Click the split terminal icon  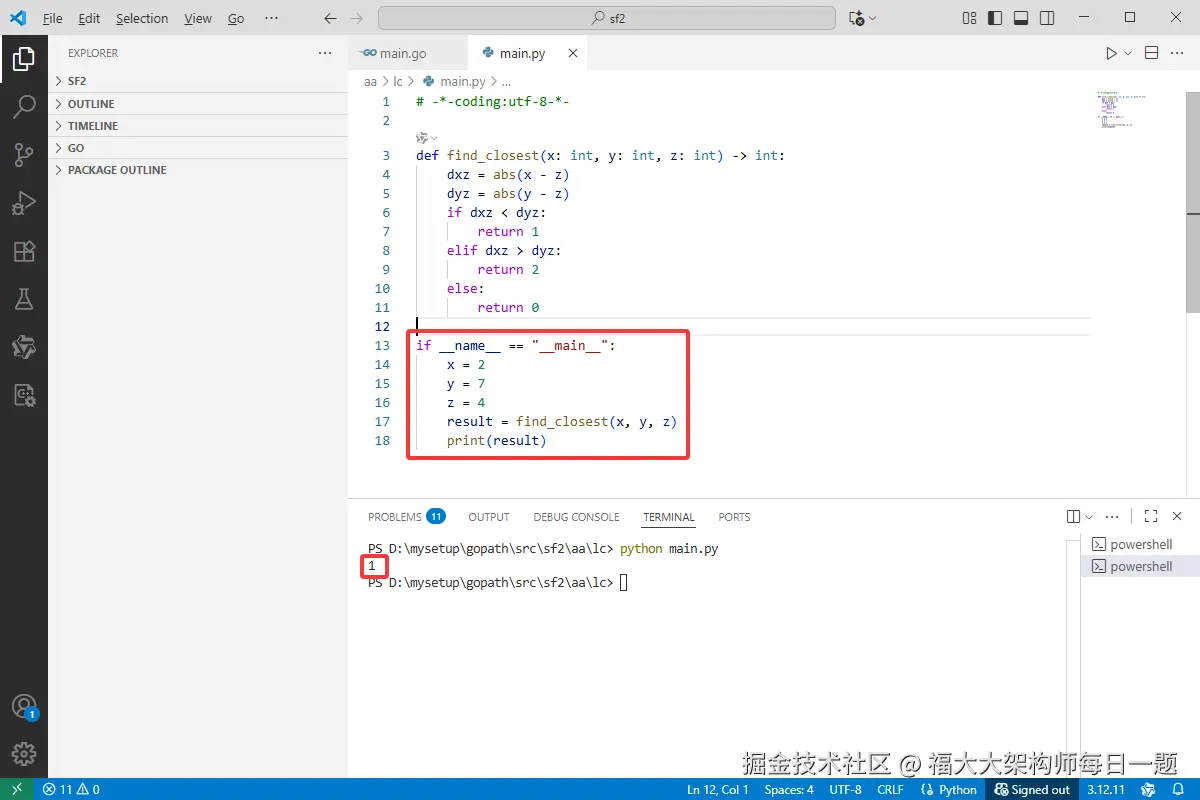(1073, 517)
